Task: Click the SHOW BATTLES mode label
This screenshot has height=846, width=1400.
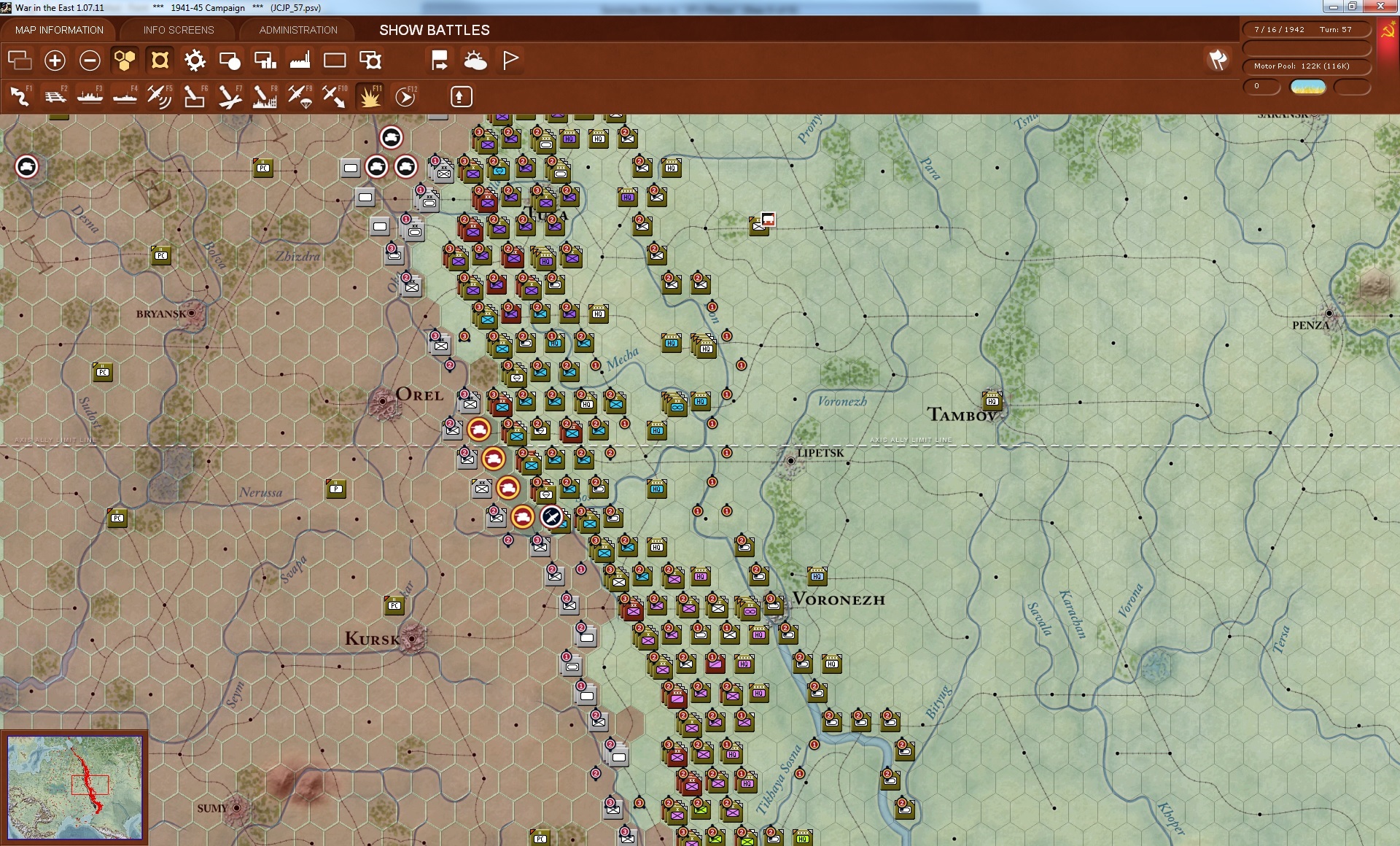Action: click(435, 30)
